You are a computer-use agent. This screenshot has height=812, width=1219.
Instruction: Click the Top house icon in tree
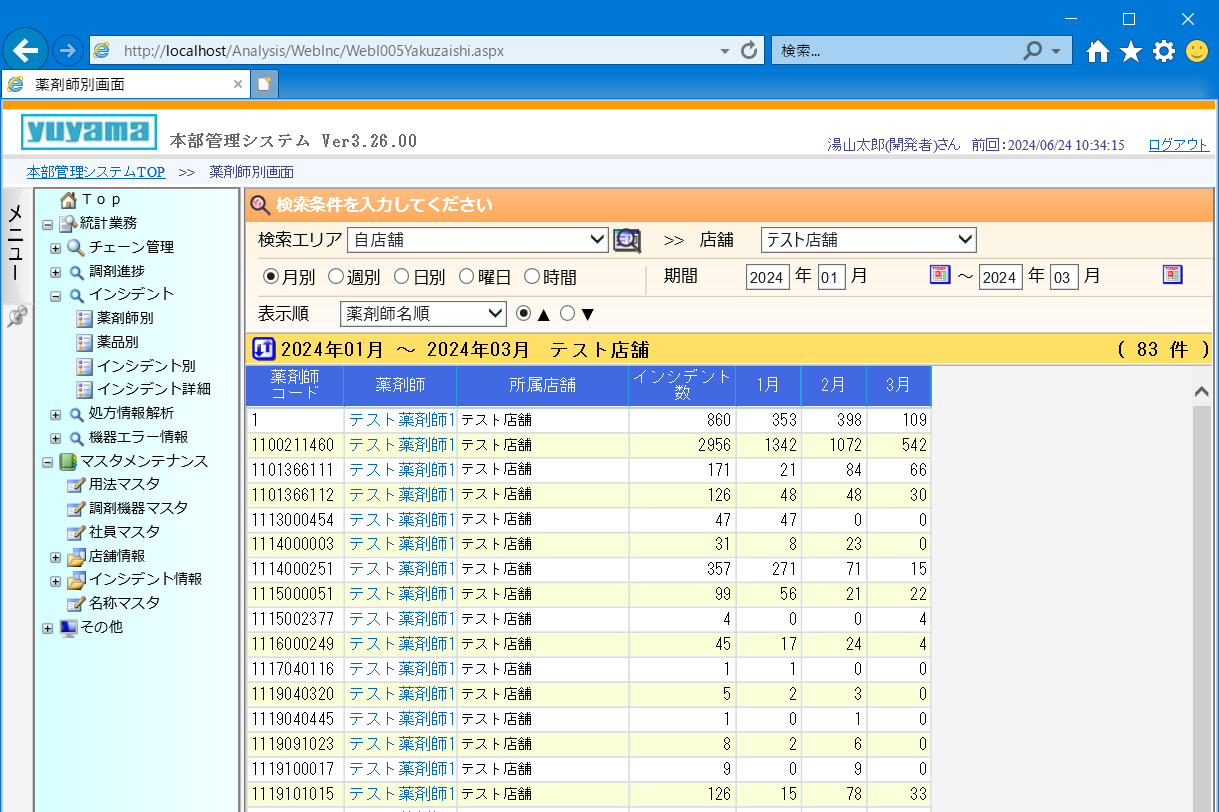[x=68, y=199]
